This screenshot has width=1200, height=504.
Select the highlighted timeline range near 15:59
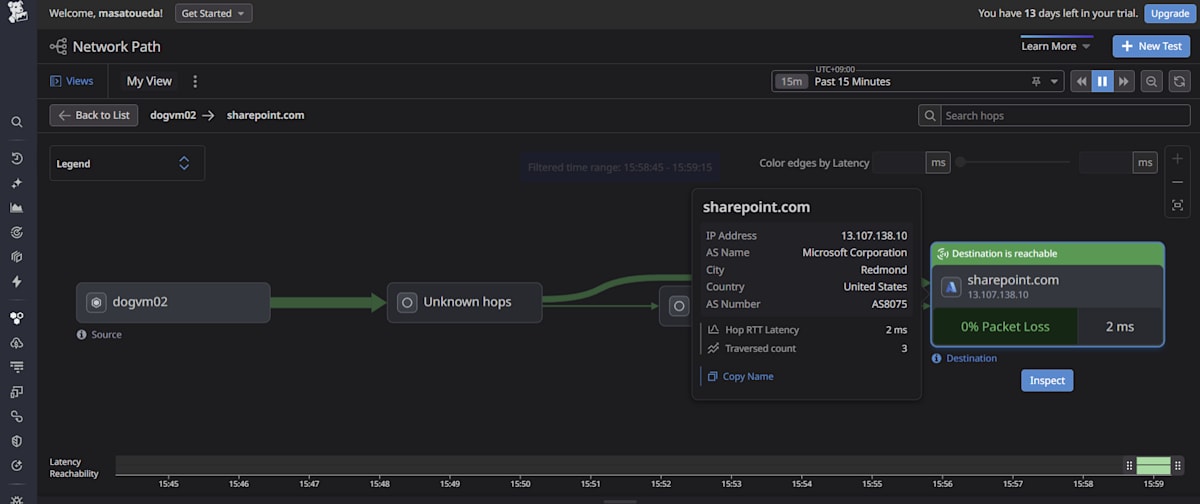click(1153, 465)
